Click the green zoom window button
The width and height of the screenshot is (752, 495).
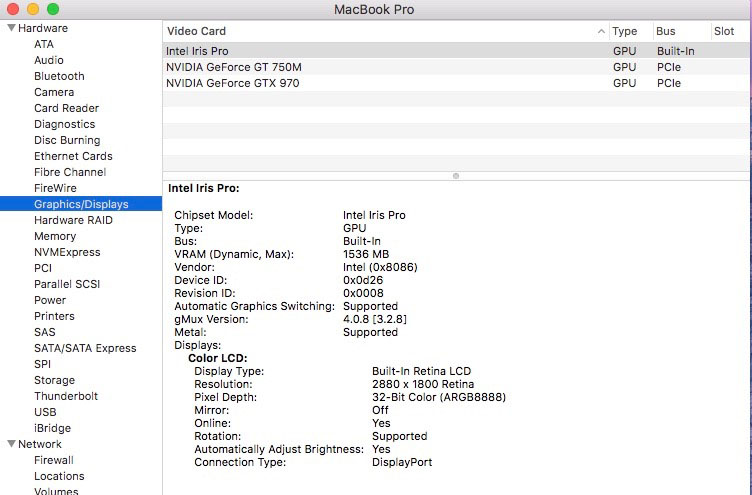point(53,9)
